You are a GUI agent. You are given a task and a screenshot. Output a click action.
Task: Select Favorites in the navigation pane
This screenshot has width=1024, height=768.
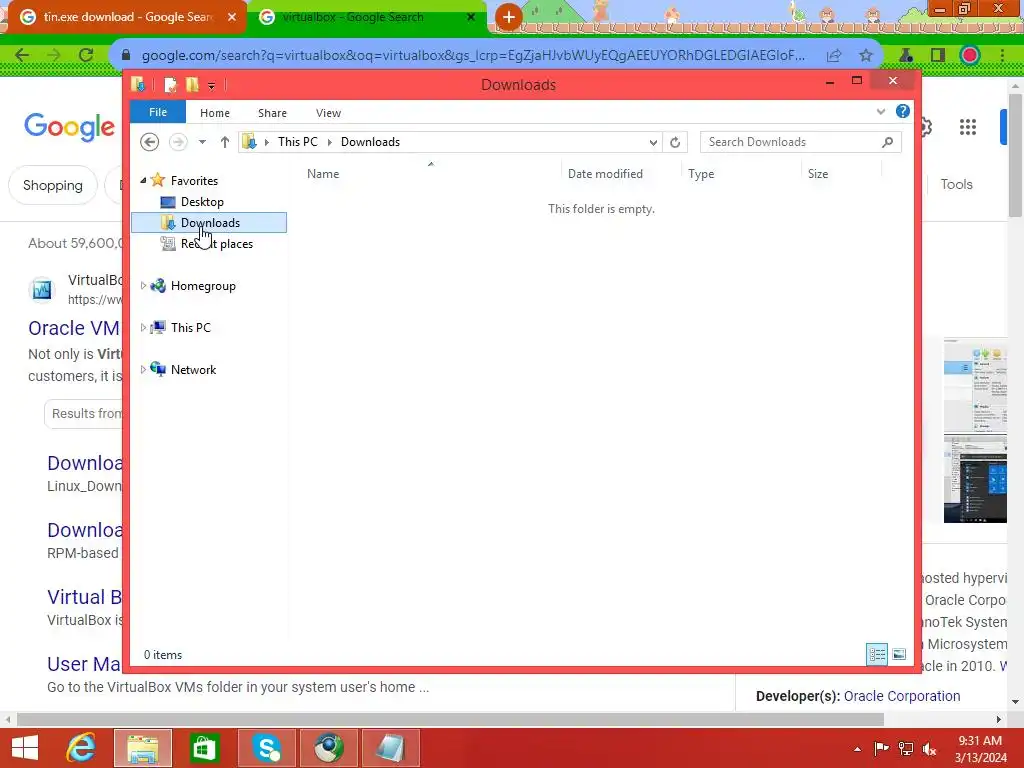click(x=194, y=181)
